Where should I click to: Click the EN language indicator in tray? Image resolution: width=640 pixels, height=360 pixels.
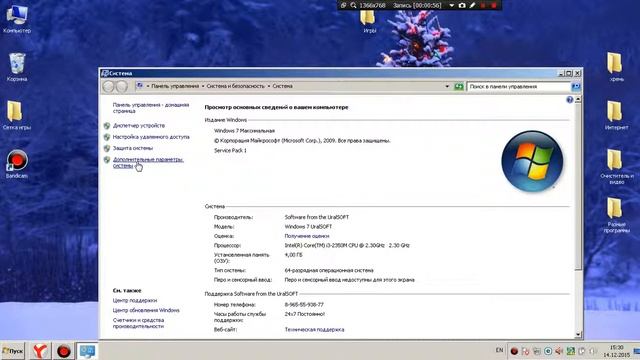point(499,350)
